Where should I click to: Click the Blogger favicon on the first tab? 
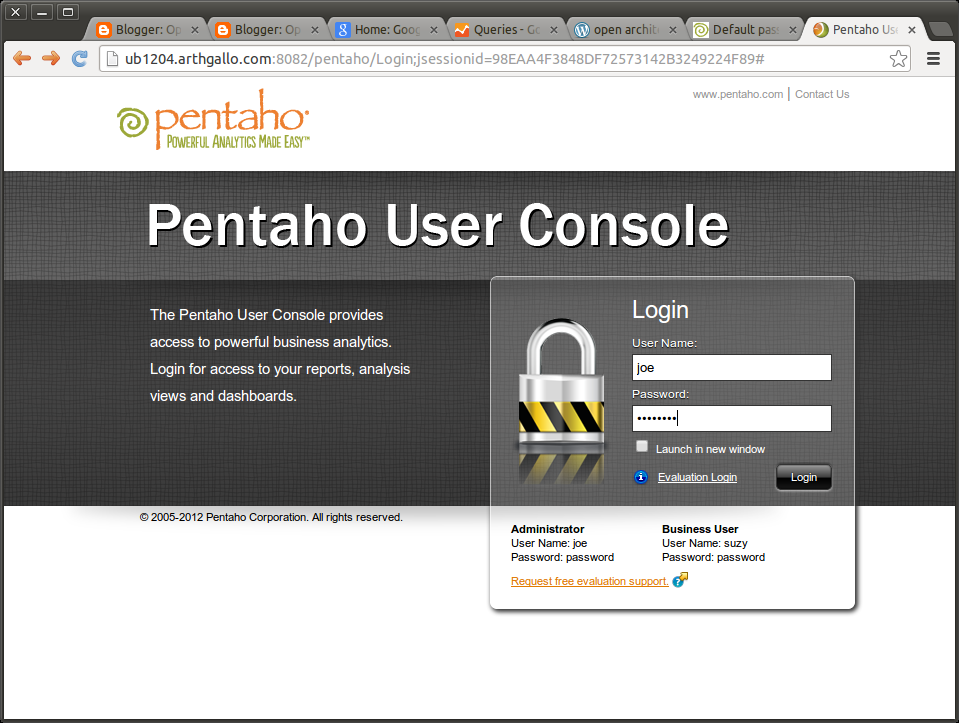pyautogui.click(x=103, y=29)
